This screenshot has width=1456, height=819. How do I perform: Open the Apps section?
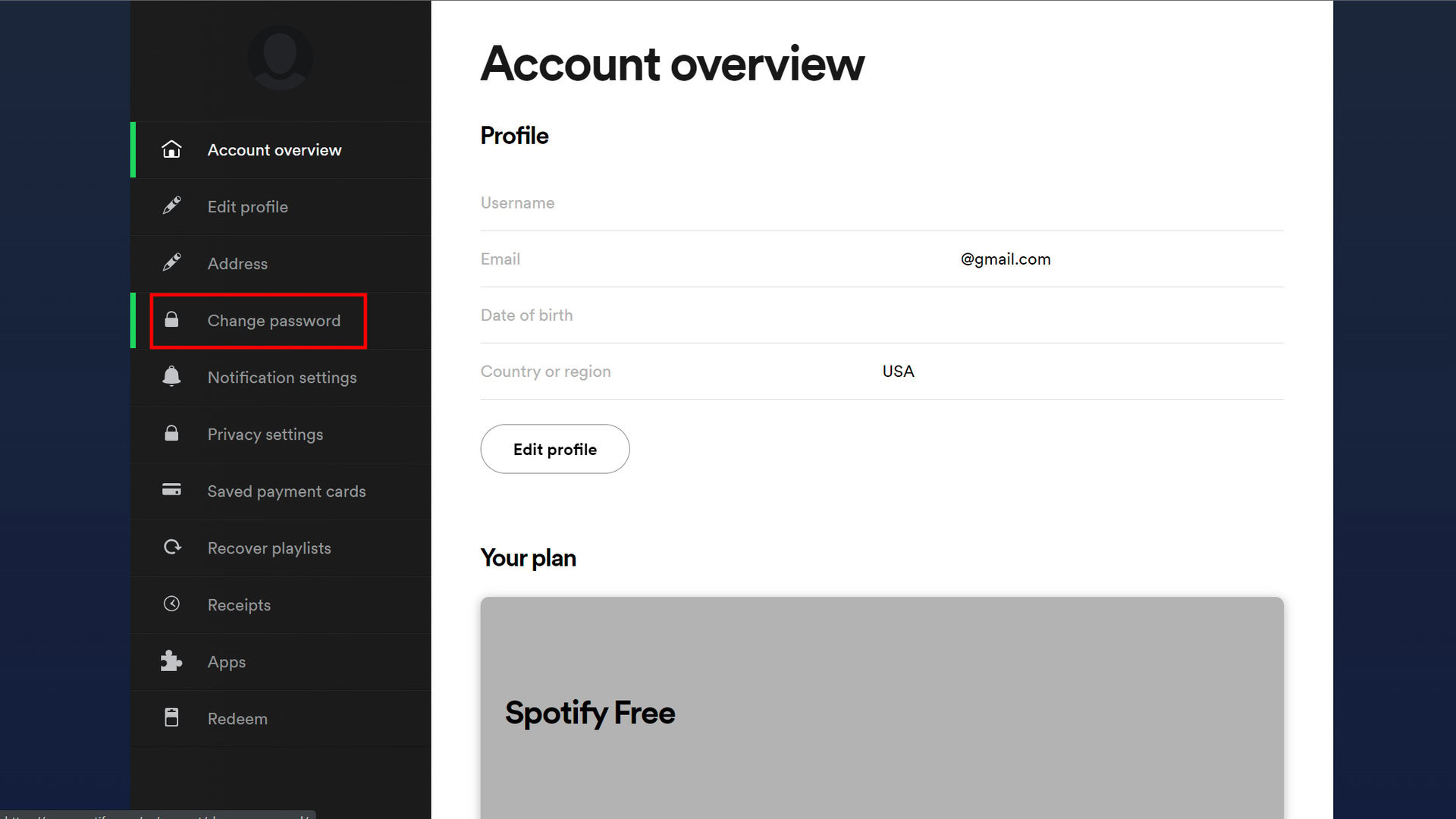(x=226, y=662)
